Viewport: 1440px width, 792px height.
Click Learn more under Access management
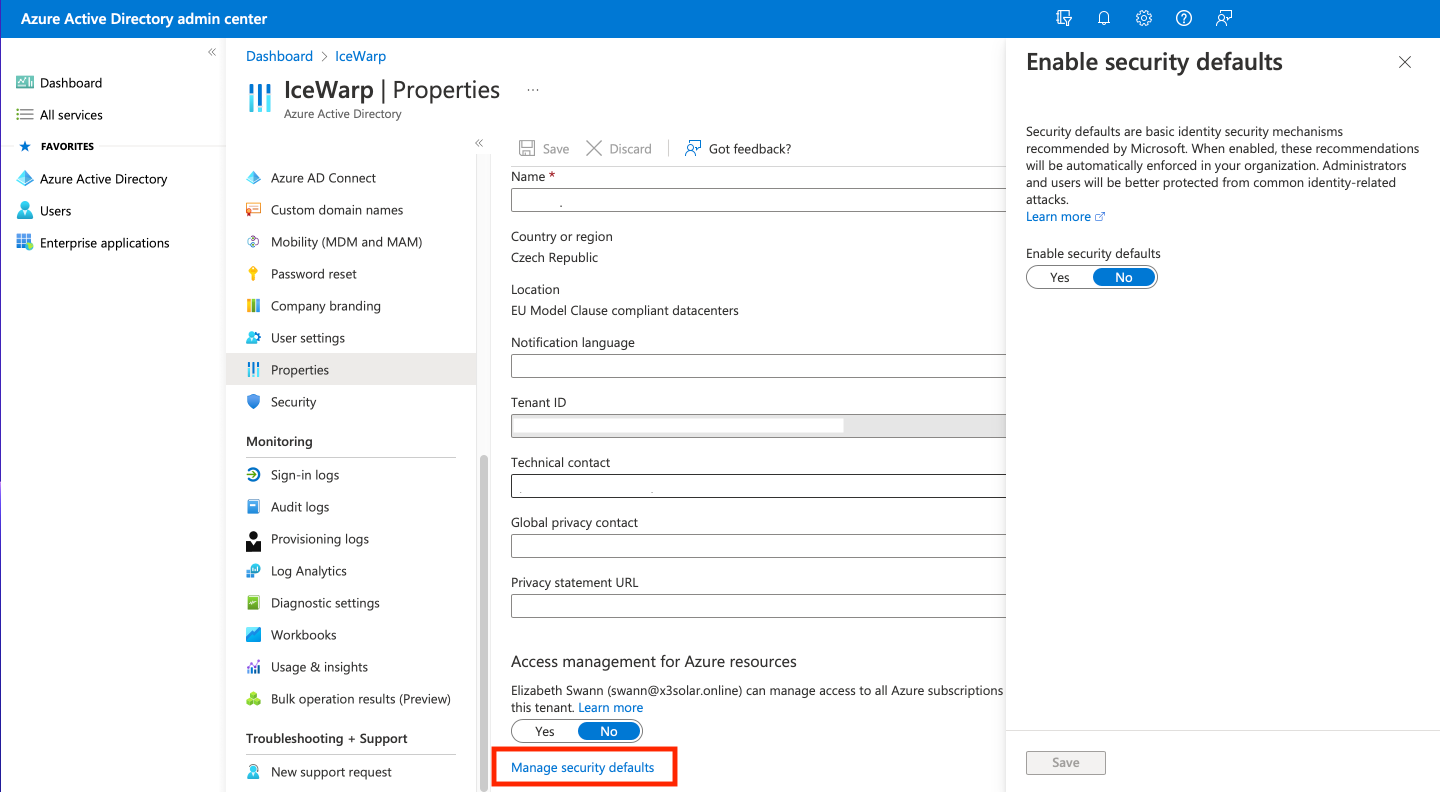(x=610, y=707)
